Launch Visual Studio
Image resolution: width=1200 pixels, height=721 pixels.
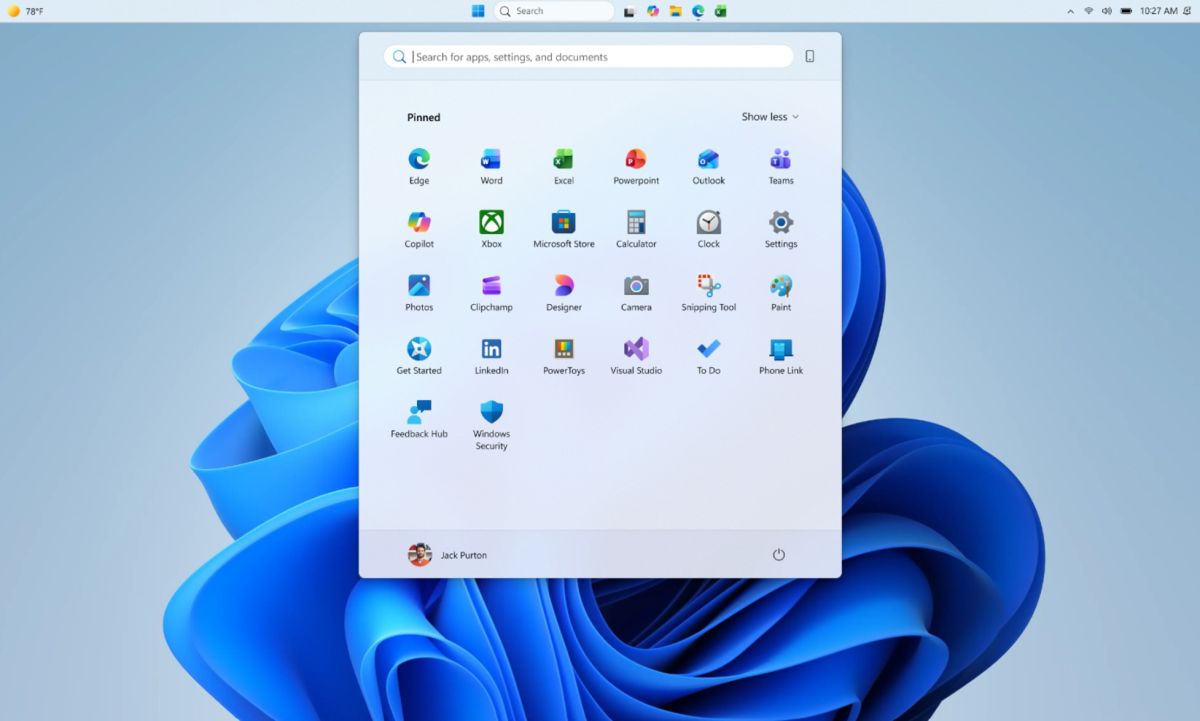[636, 356]
